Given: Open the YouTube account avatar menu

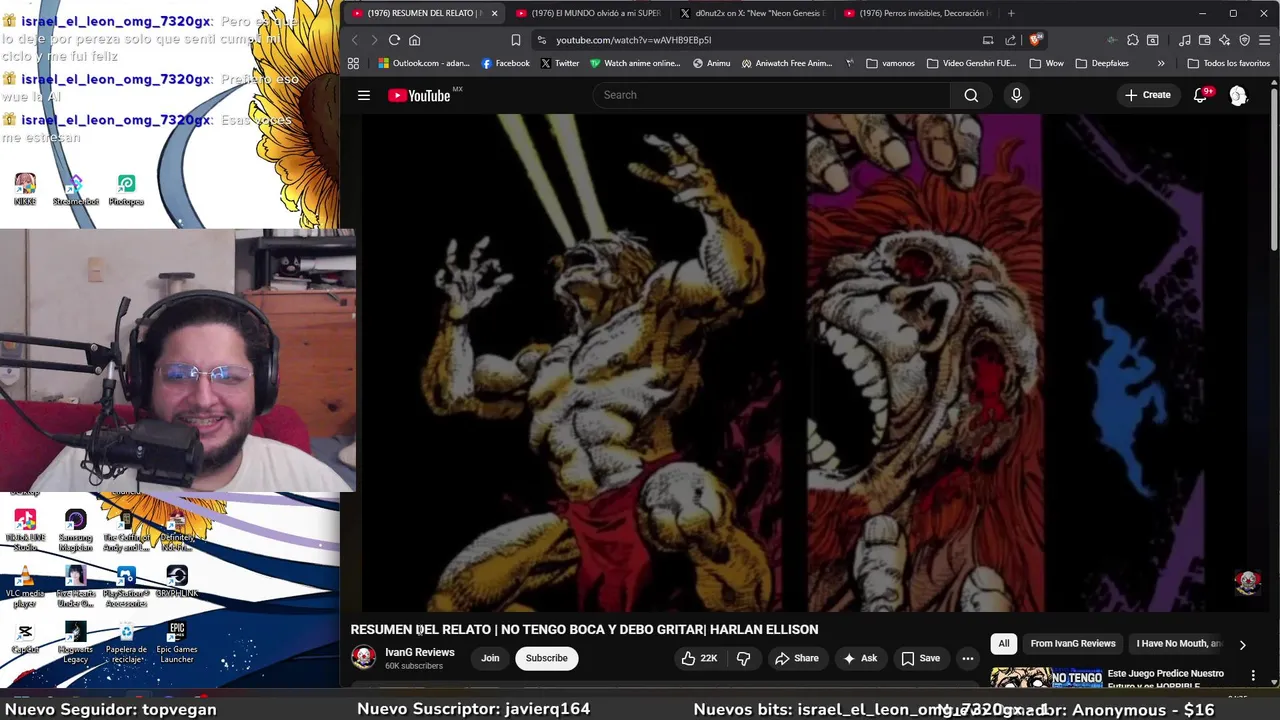Looking at the screenshot, I should 1238,95.
